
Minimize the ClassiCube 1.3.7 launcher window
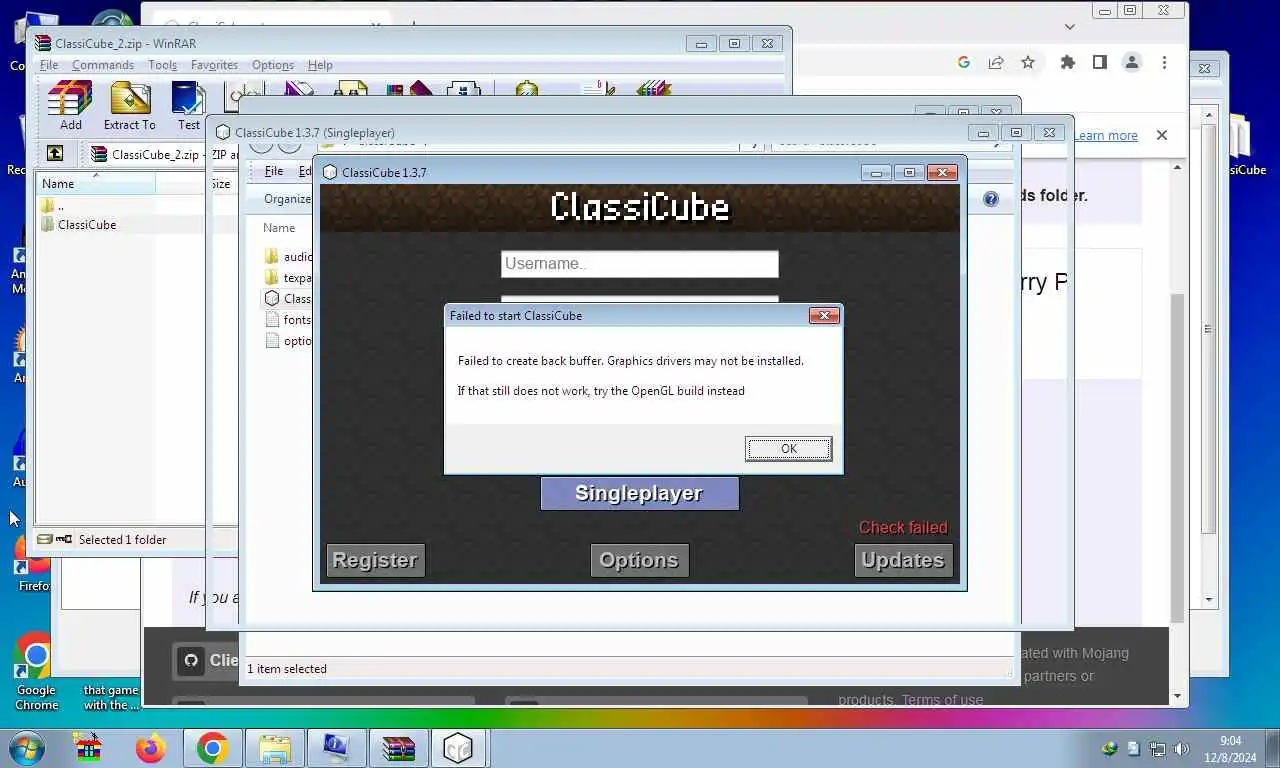pyautogui.click(x=876, y=172)
